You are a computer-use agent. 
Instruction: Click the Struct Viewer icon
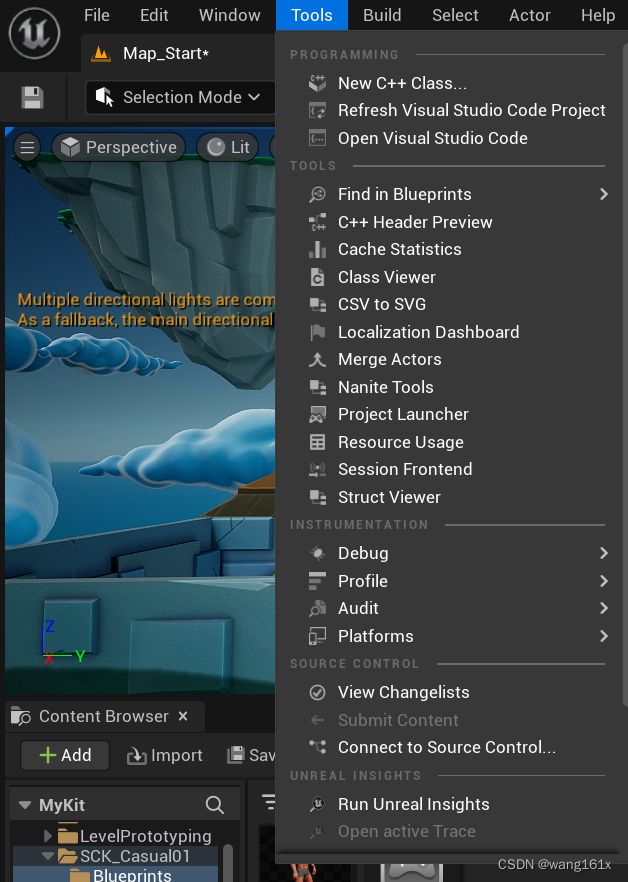pyautogui.click(x=317, y=497)
